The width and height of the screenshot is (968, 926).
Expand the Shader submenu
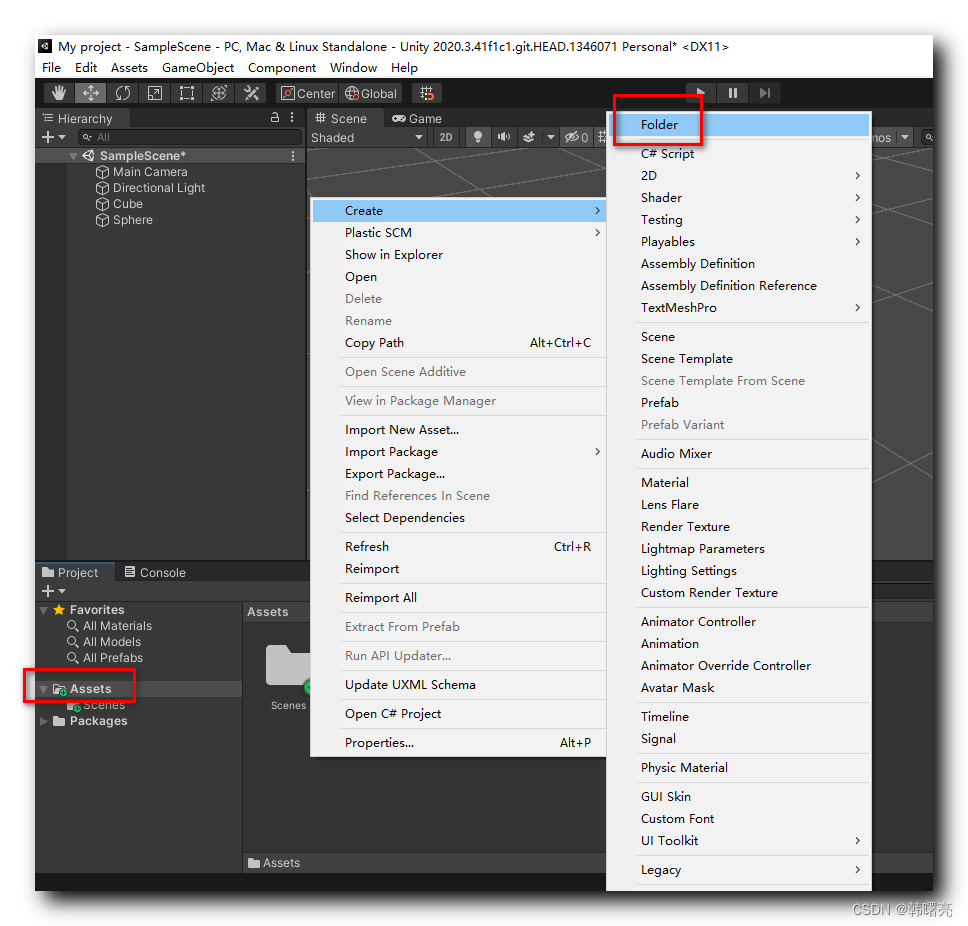[738, 198]
